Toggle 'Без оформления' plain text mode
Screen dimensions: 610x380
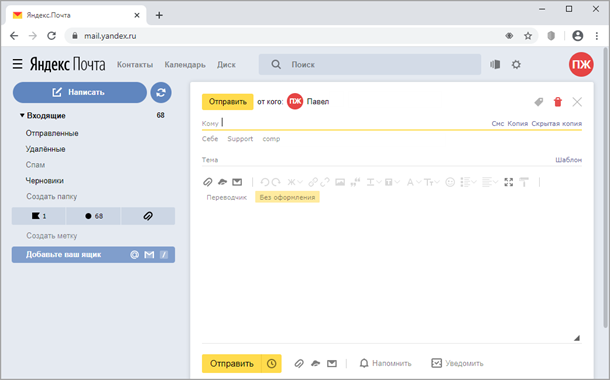(x=287, y=197)
